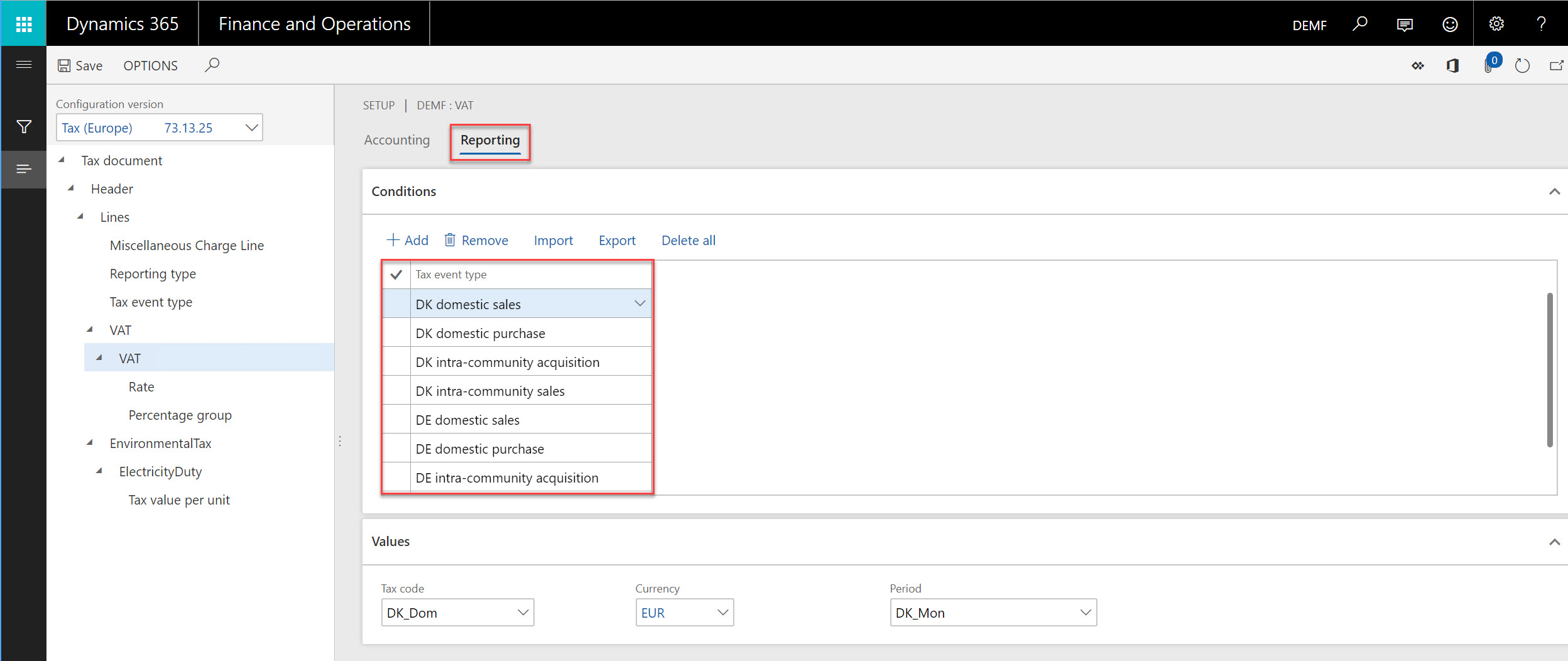Check the DK domestic purchase row checkbox
1568x661 pixels.
point(396,332)
